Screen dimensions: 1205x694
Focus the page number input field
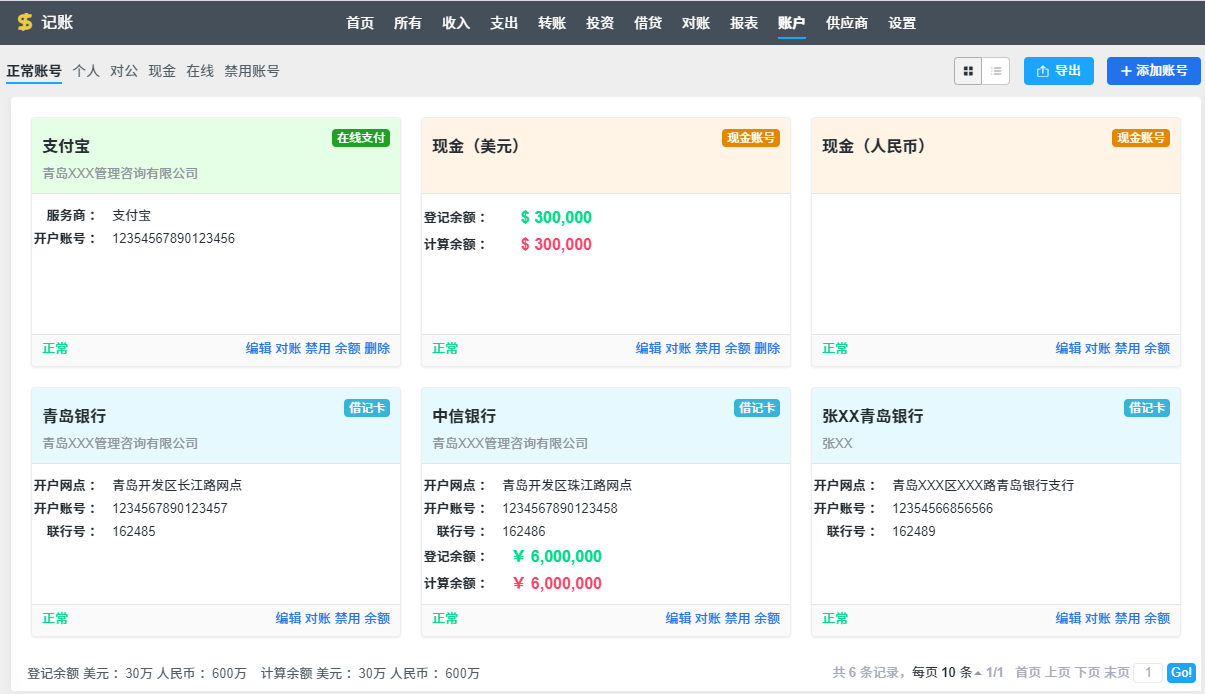click(1148, 673)
